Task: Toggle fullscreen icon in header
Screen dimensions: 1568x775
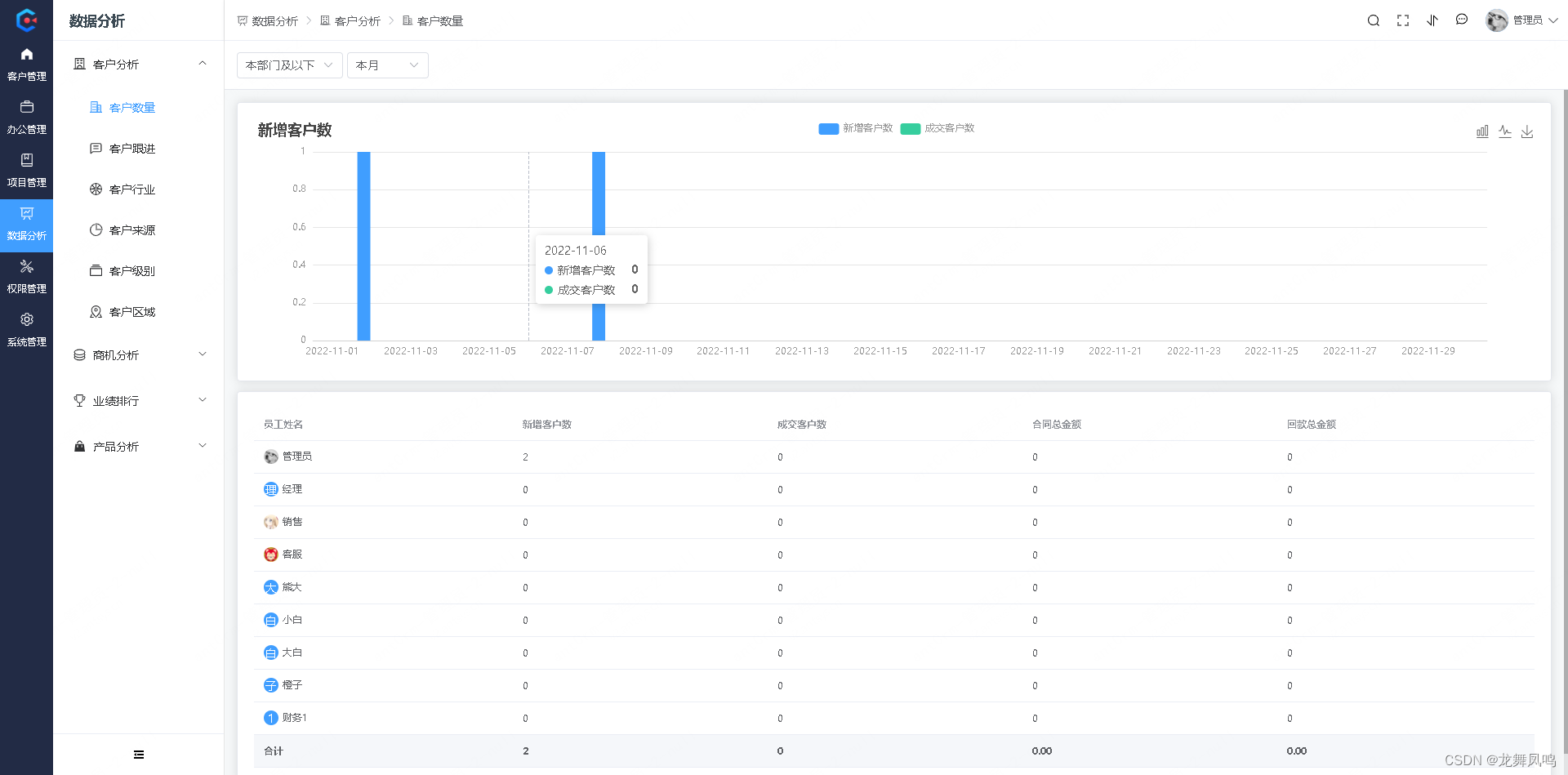Action: [1403, 20]
